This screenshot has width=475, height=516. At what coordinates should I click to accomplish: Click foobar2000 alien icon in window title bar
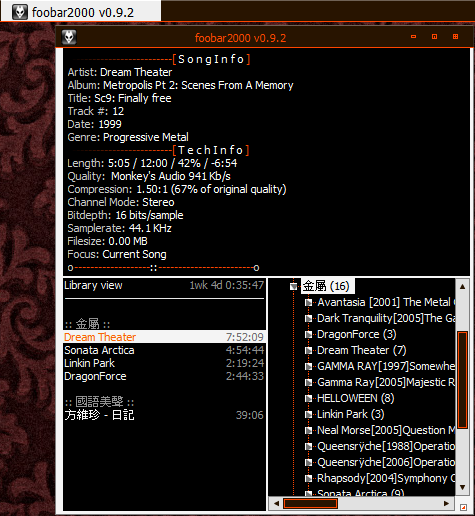[x=69, y=37]
